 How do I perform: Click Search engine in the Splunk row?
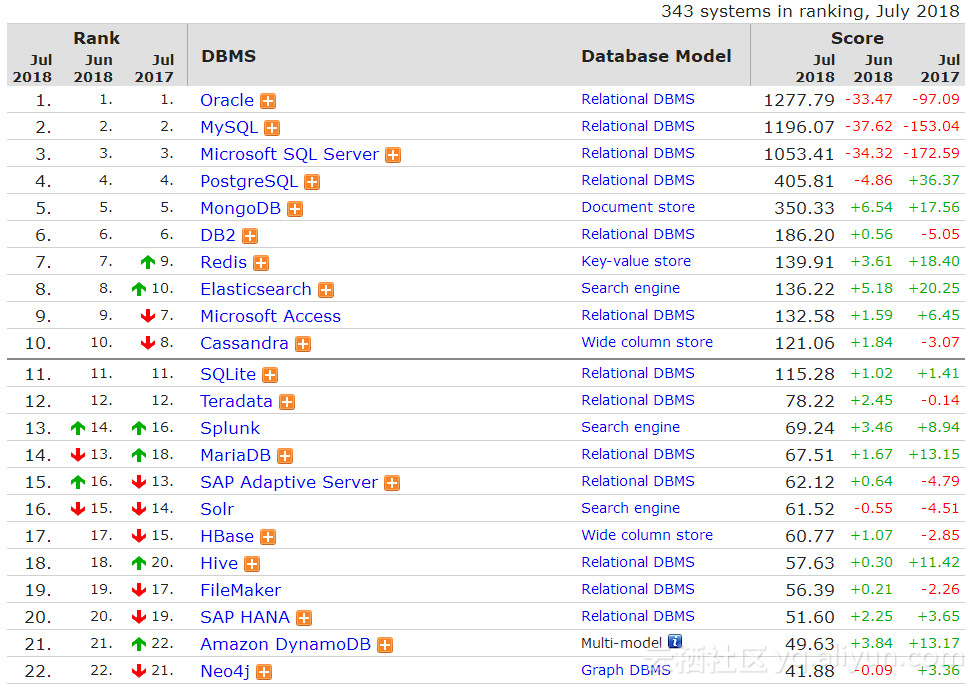(x=631, y=427)
